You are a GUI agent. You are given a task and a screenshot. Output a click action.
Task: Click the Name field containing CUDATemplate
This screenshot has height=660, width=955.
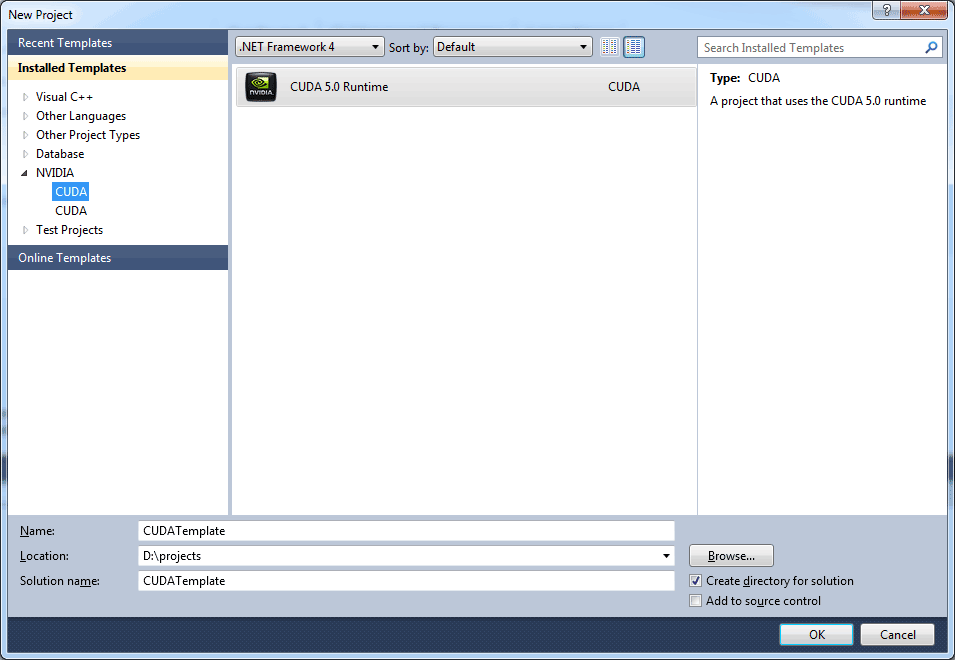406,531
